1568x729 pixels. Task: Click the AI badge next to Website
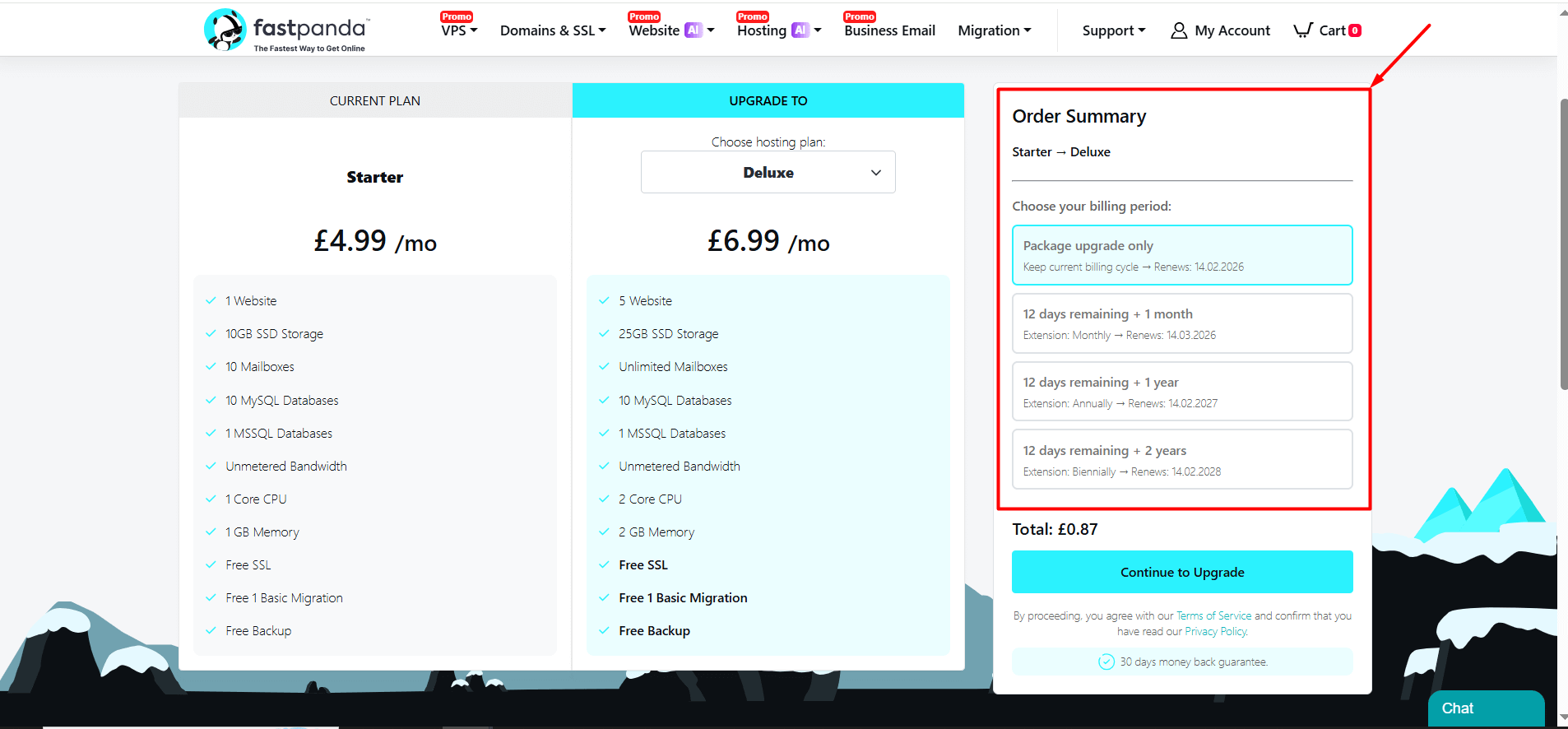tap(694, 30)
